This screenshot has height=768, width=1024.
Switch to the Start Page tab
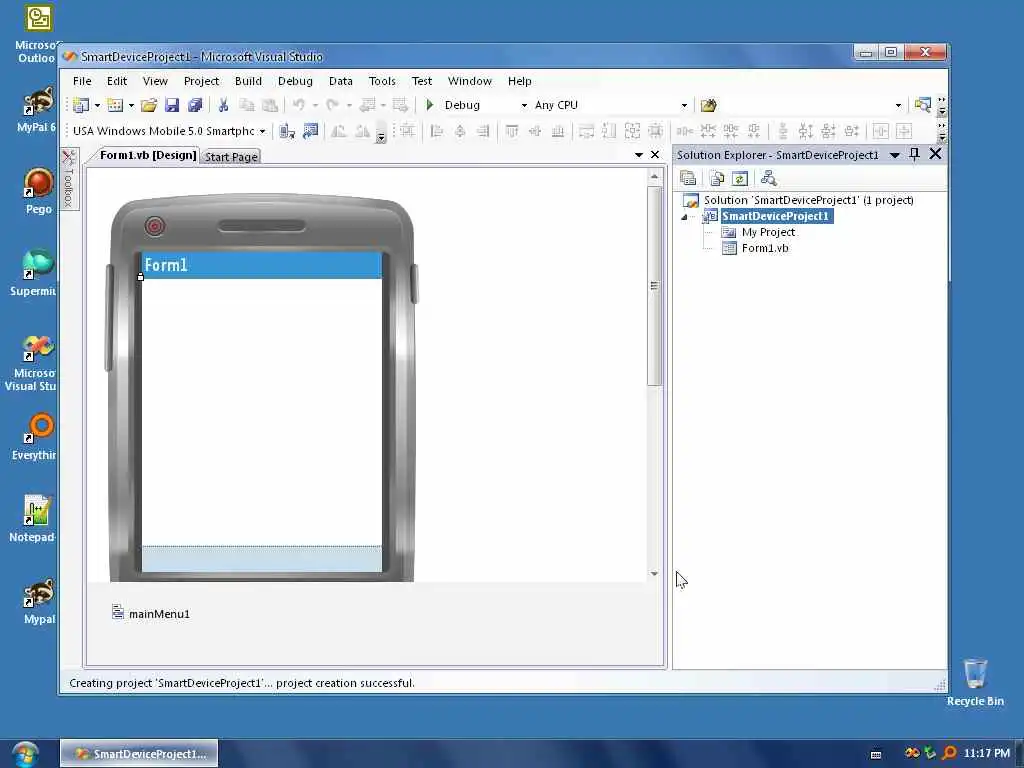(231, 157)
